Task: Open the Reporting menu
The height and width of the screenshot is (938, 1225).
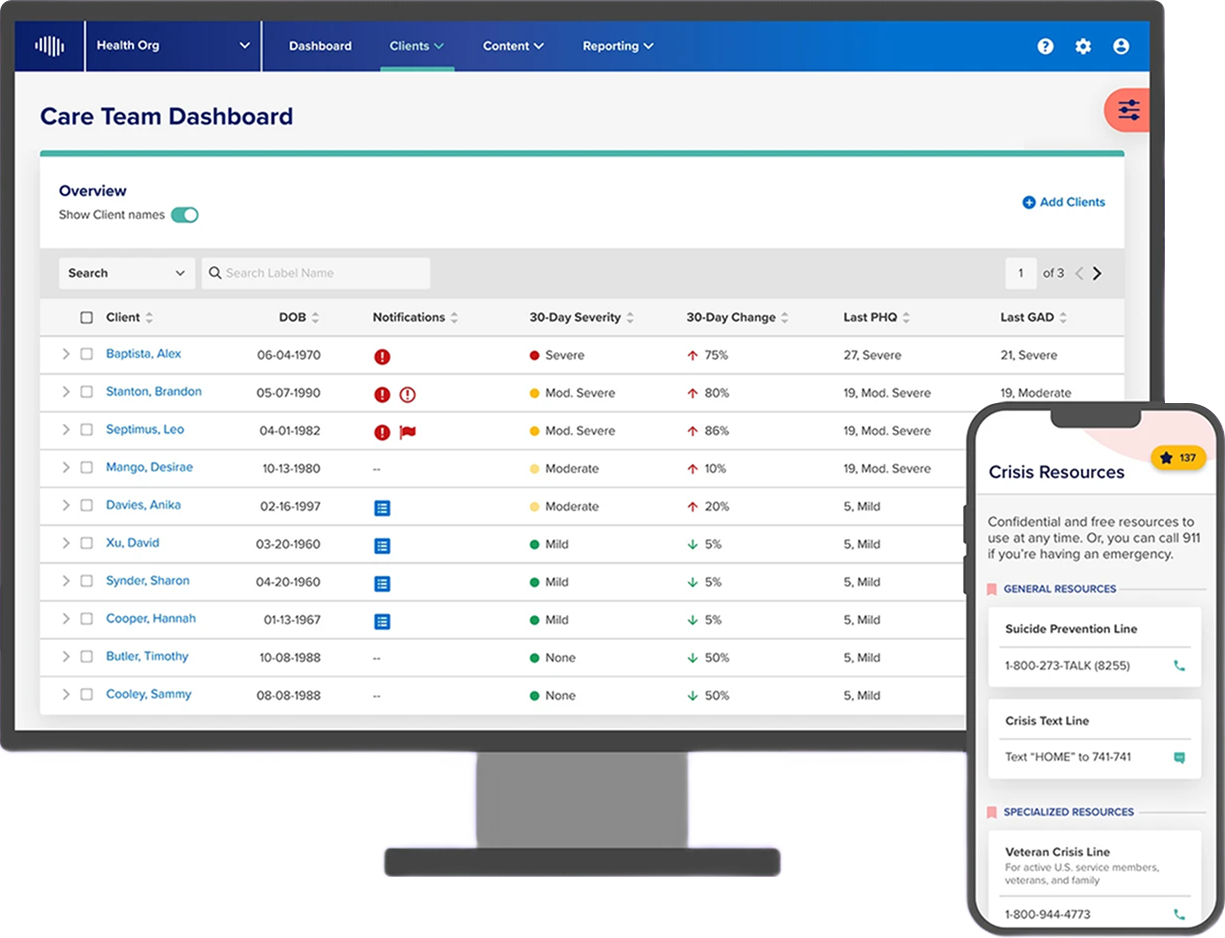Action: click(x=617, y=46)
